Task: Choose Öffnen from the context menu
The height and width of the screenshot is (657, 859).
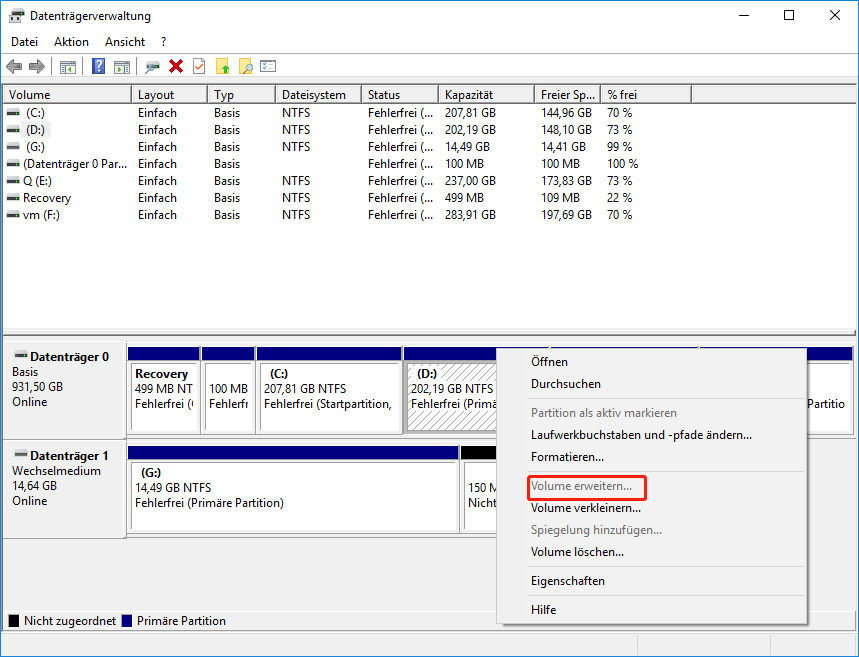Action: coord(550,362)
